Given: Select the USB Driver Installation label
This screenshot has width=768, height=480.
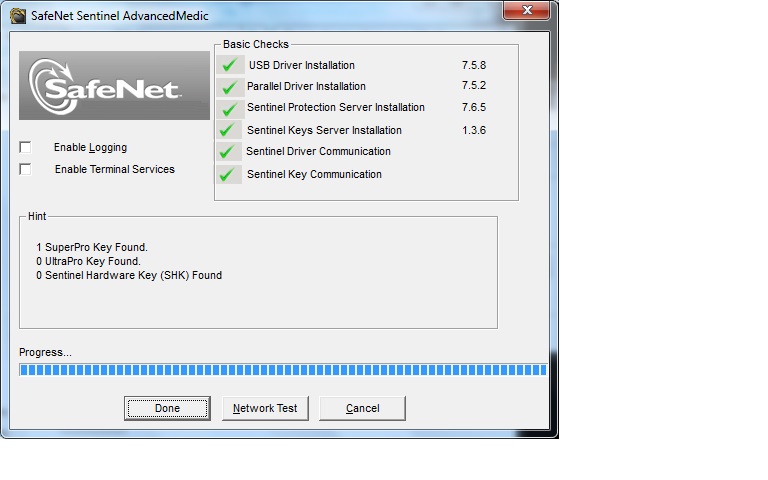Looking at the screenshot, I should [x=302, y=65].
